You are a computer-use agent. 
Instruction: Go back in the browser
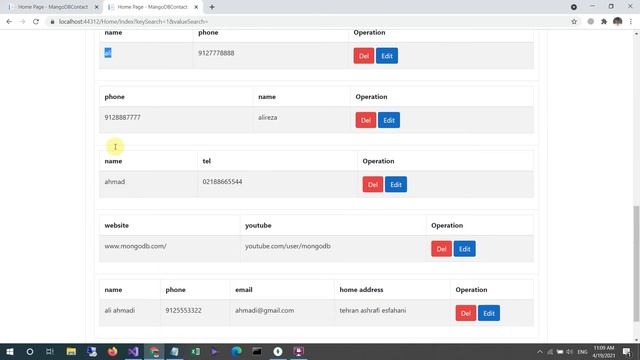point(9,22)
